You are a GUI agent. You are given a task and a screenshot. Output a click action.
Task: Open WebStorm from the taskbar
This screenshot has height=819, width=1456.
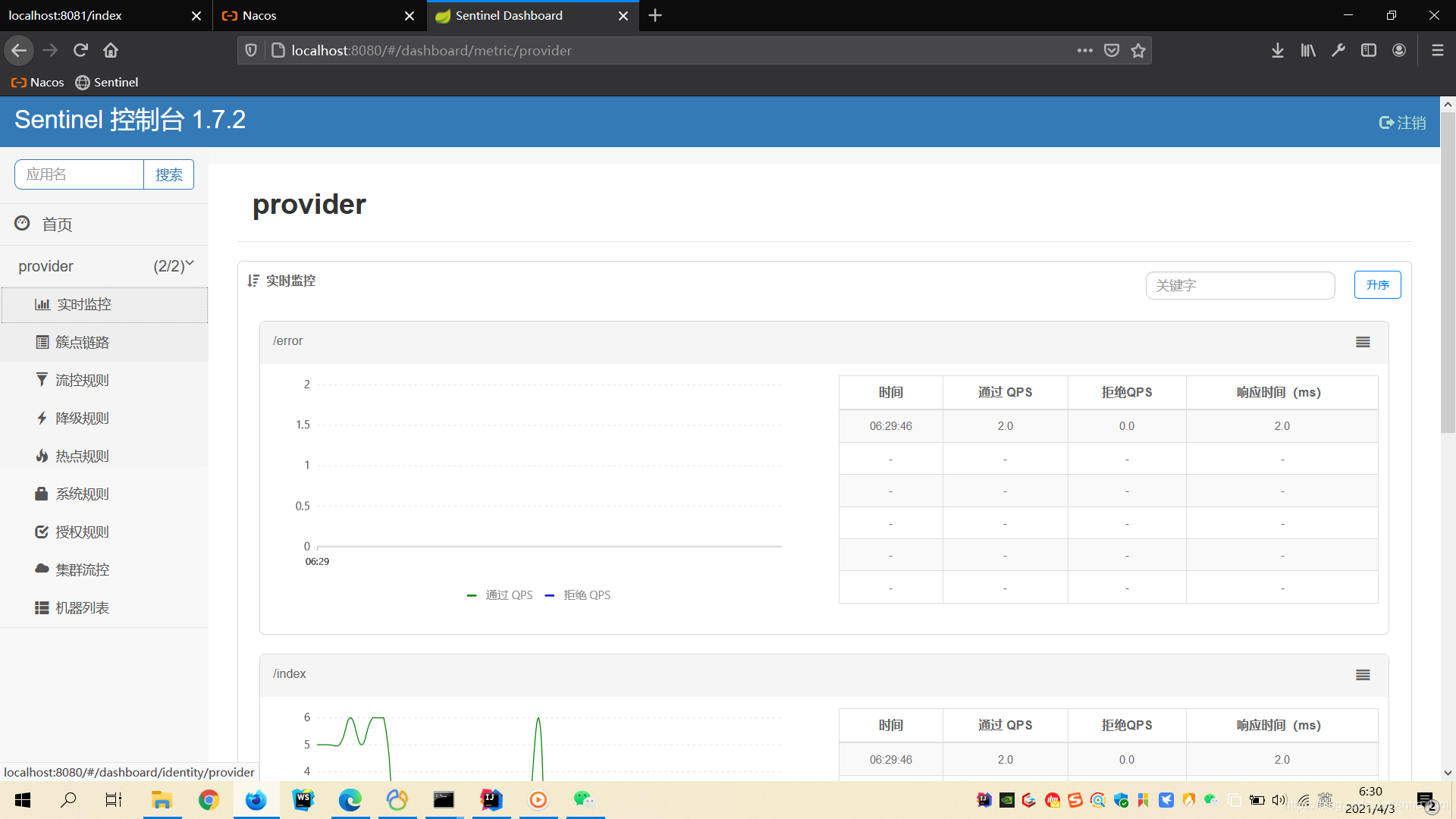[303, 800]
